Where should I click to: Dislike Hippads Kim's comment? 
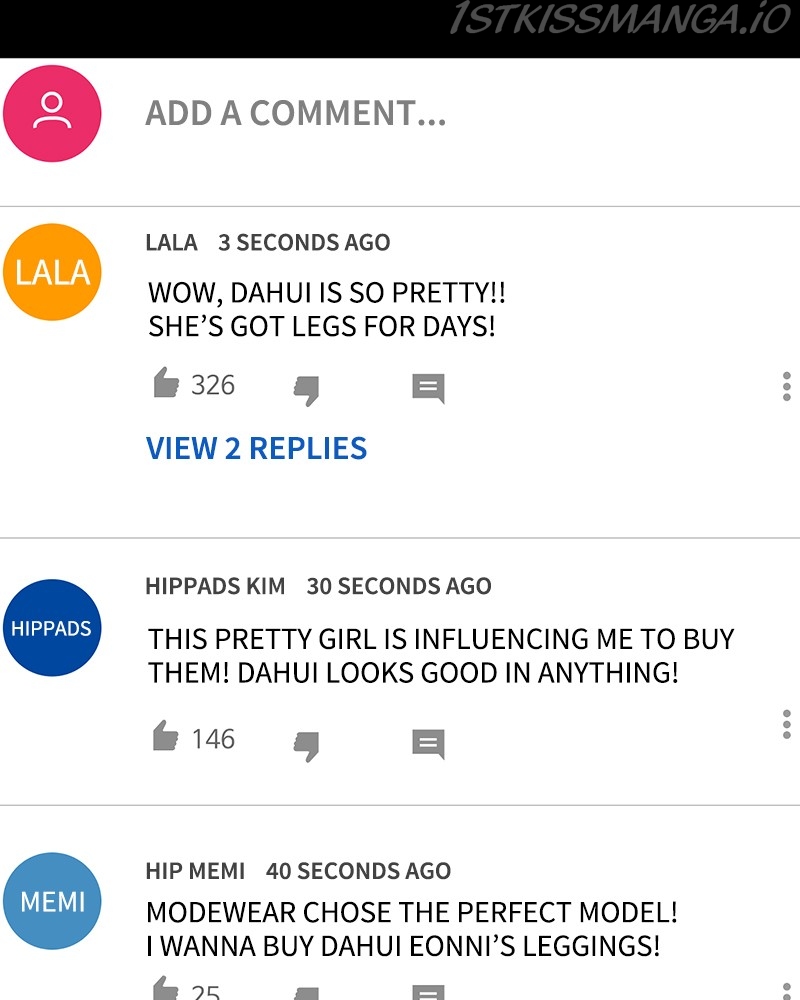306,746
